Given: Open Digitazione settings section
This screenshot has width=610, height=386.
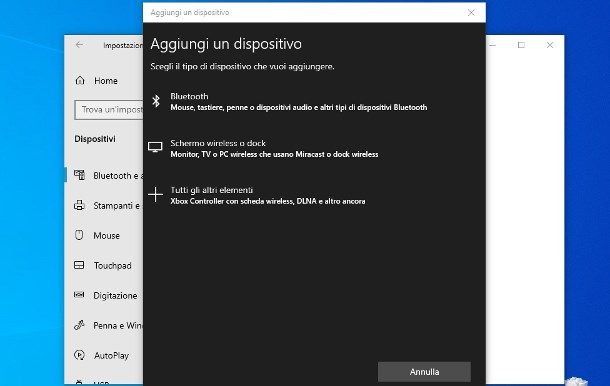Looking at the screenshot, I should coord(104,296).
